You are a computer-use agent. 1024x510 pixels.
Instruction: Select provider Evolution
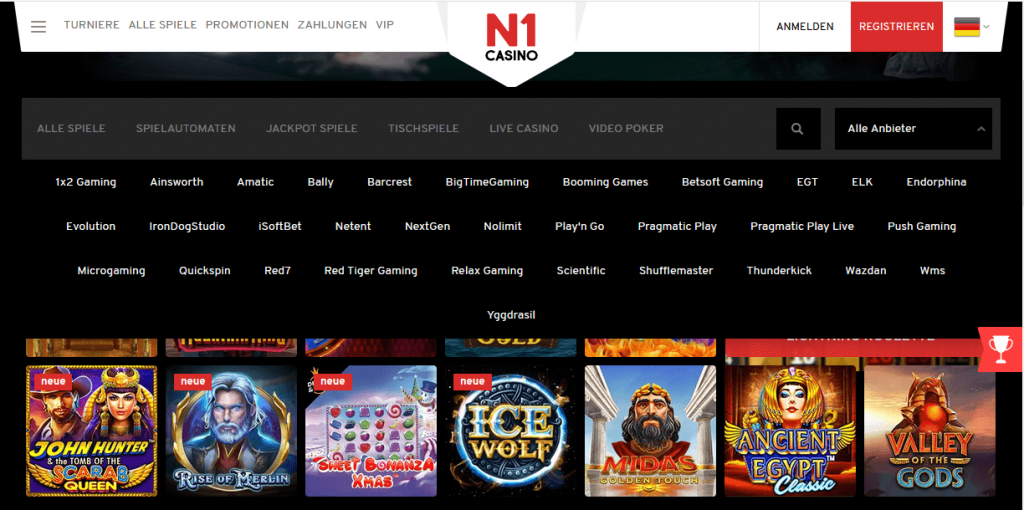[91, 227]
